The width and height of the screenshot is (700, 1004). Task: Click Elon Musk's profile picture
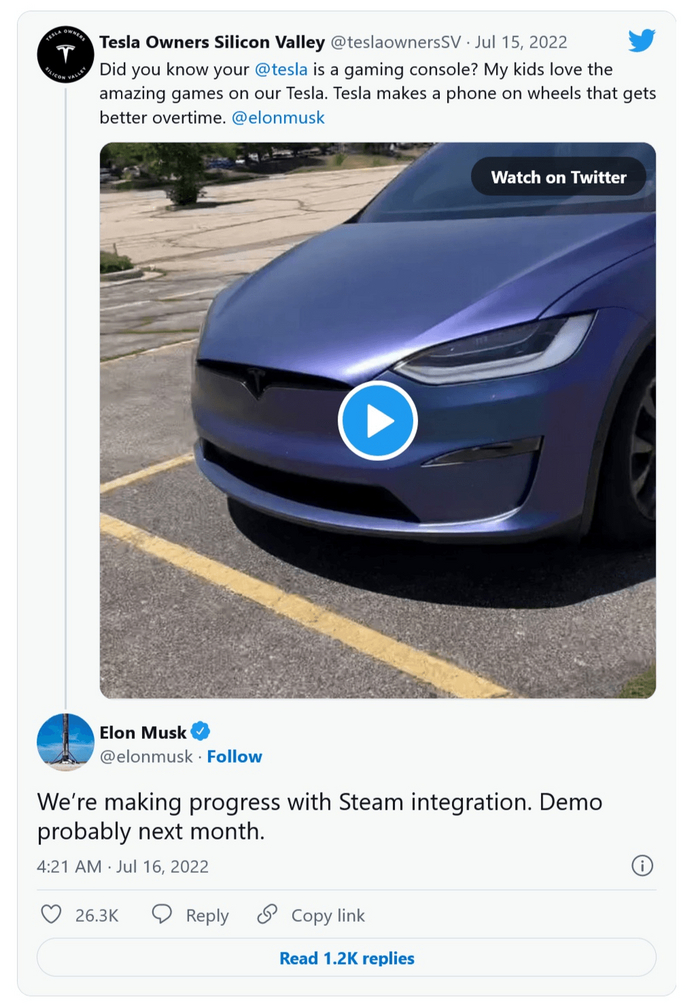[65, 743]
